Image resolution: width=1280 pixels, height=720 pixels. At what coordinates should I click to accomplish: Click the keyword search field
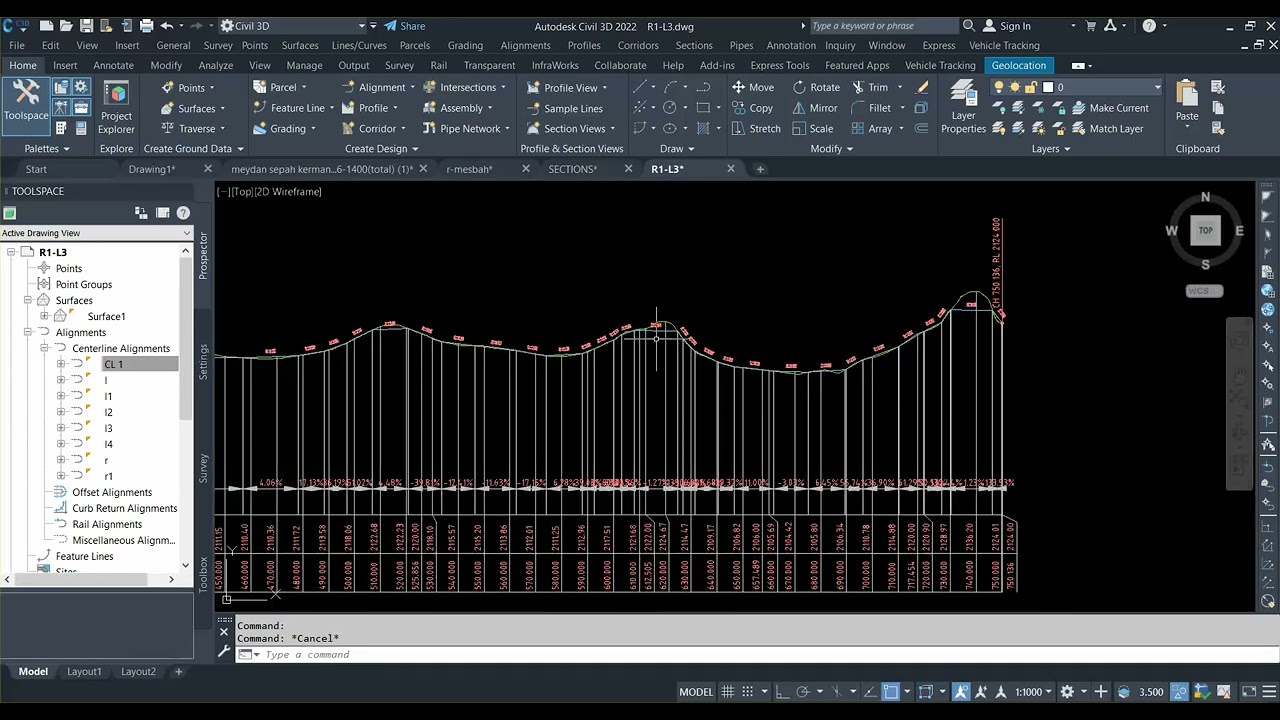883,26
